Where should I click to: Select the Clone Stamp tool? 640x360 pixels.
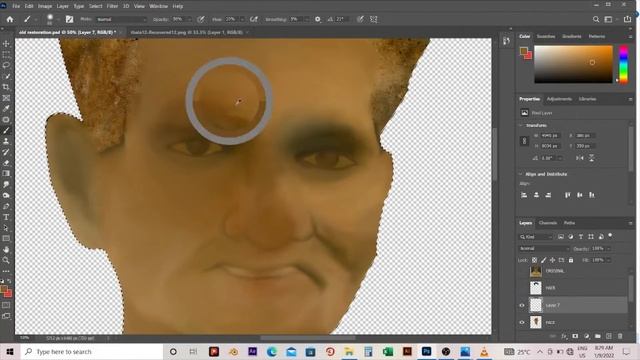(6, 141)
